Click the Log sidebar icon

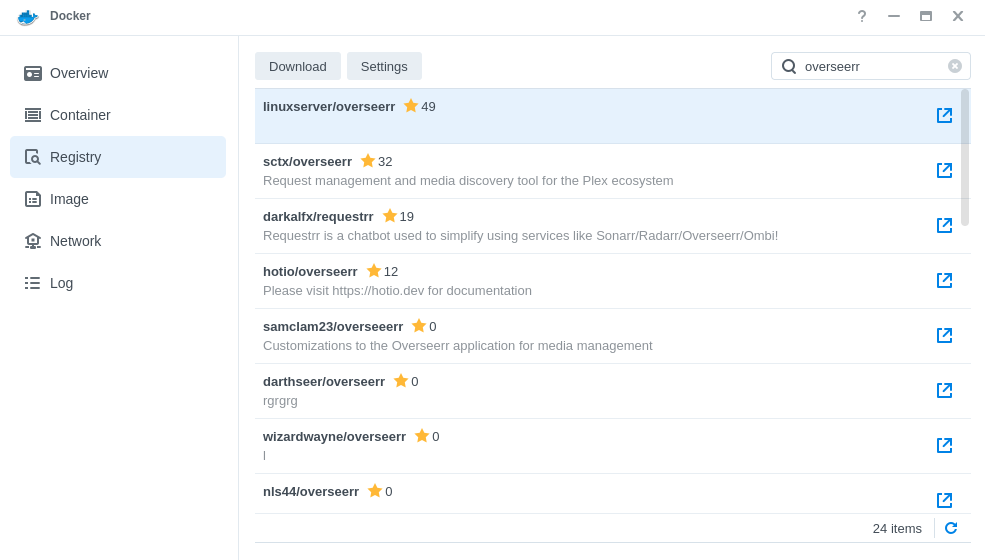pos(33,283)
